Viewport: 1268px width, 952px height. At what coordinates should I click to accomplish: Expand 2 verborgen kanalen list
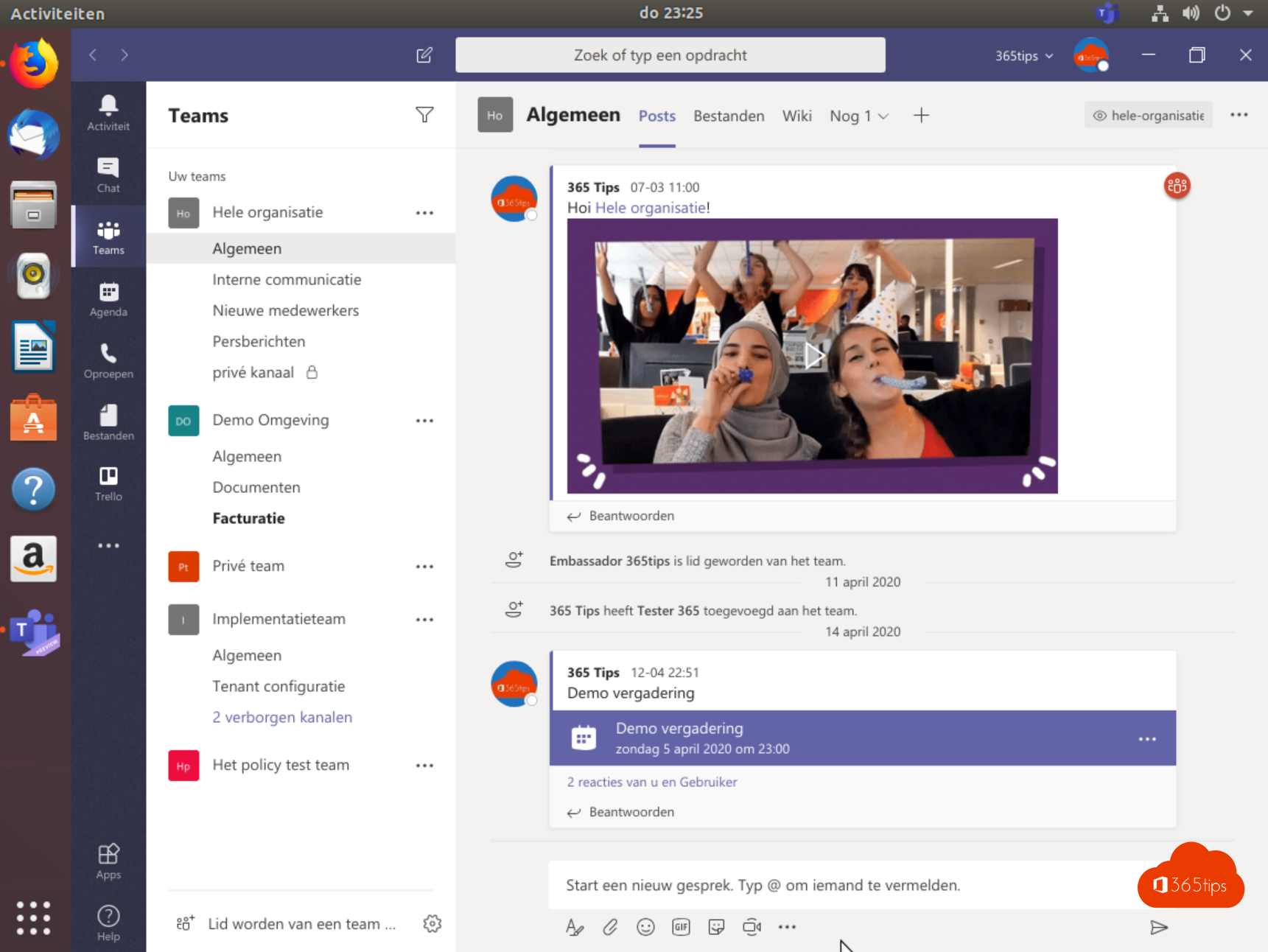(282, 717)
